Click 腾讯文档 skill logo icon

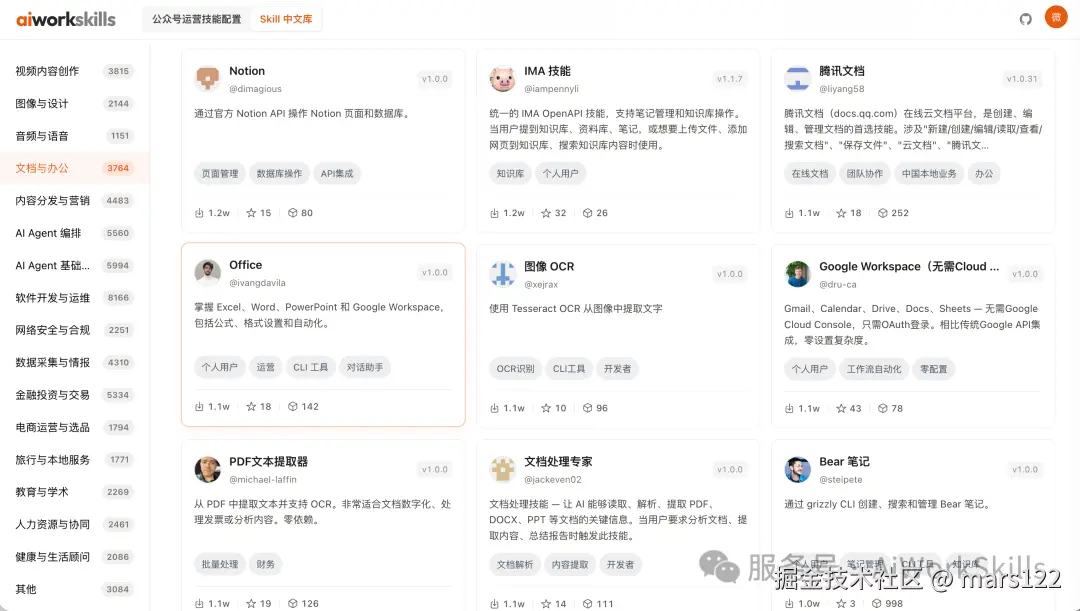797,79
